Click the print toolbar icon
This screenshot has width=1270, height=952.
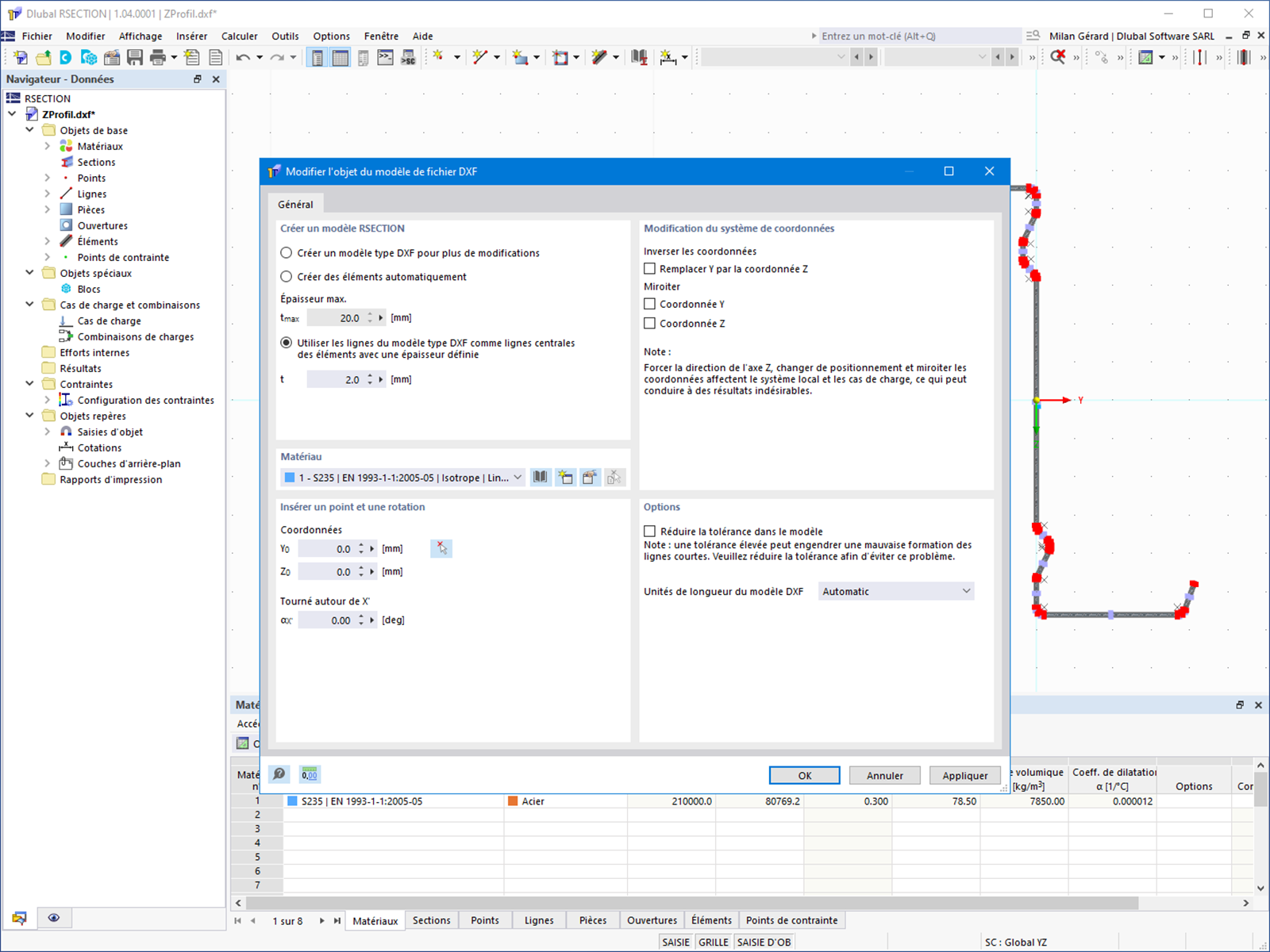pyautogui.click(x=157, y=57)
